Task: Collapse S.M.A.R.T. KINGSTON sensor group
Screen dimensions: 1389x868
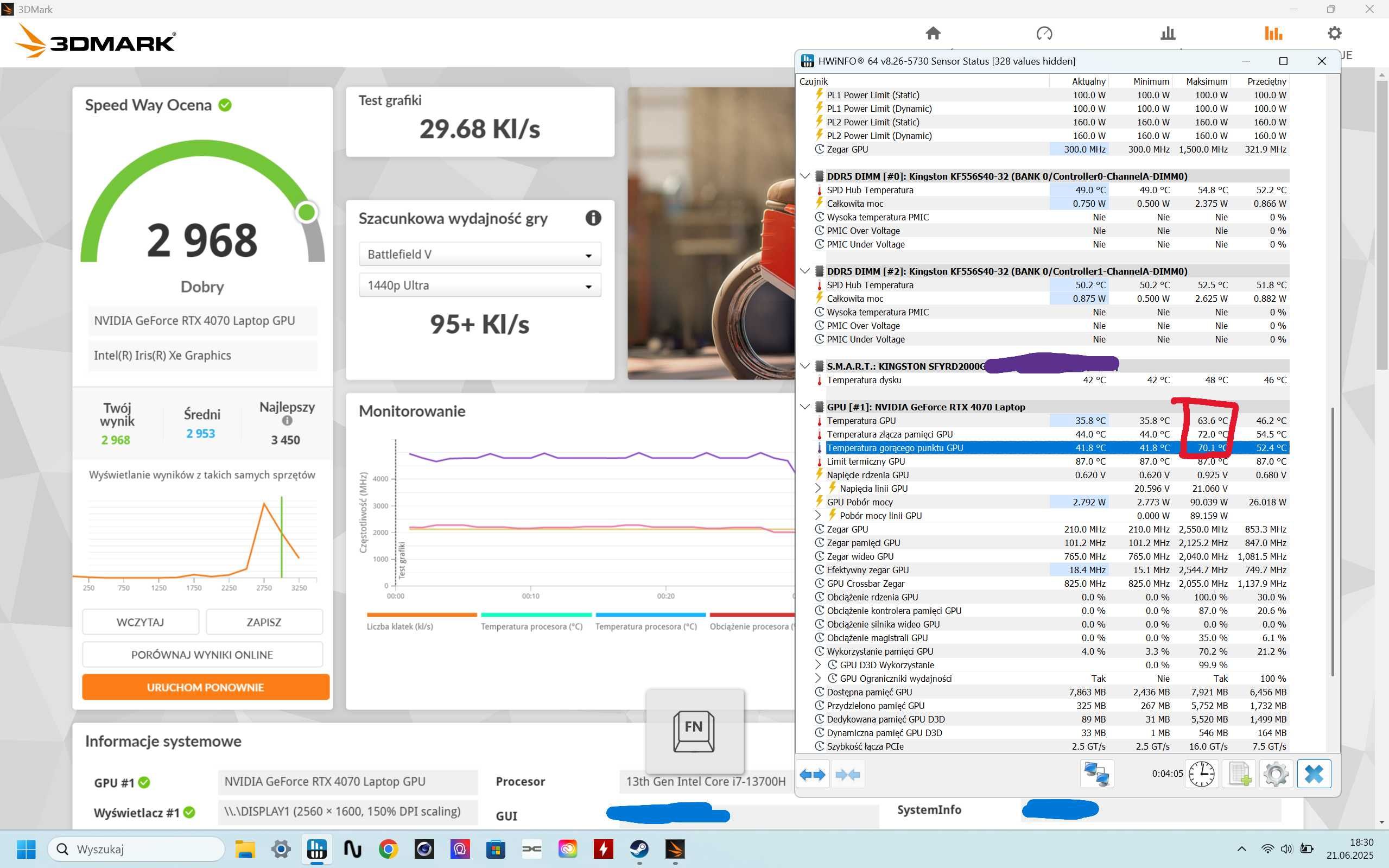Action: [805, 366]
